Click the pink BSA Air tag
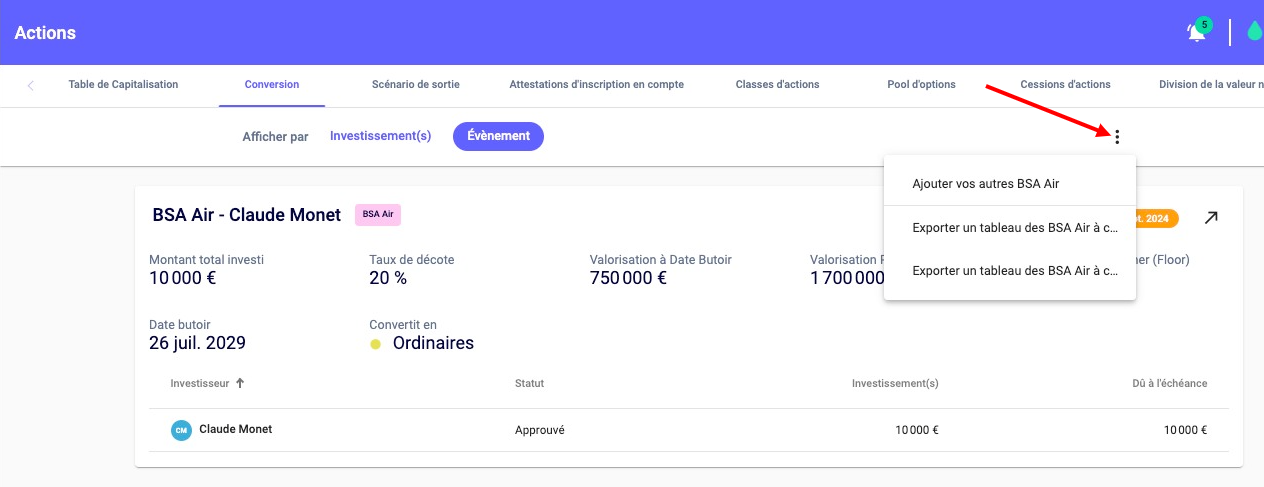This screenshot has height=487, width=1264. tap(378, 214)
